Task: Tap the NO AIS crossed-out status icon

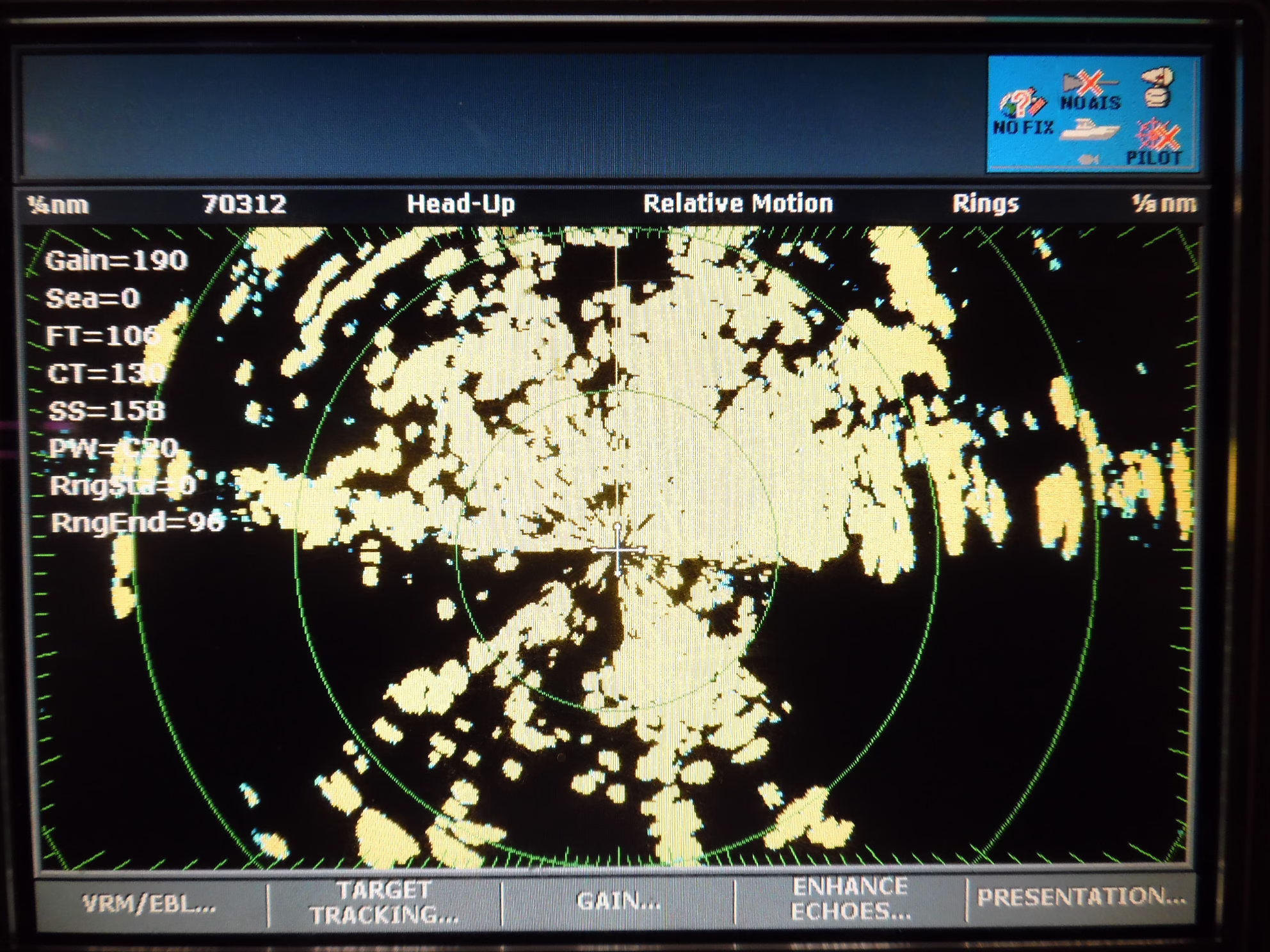Action: point(1090,91)
